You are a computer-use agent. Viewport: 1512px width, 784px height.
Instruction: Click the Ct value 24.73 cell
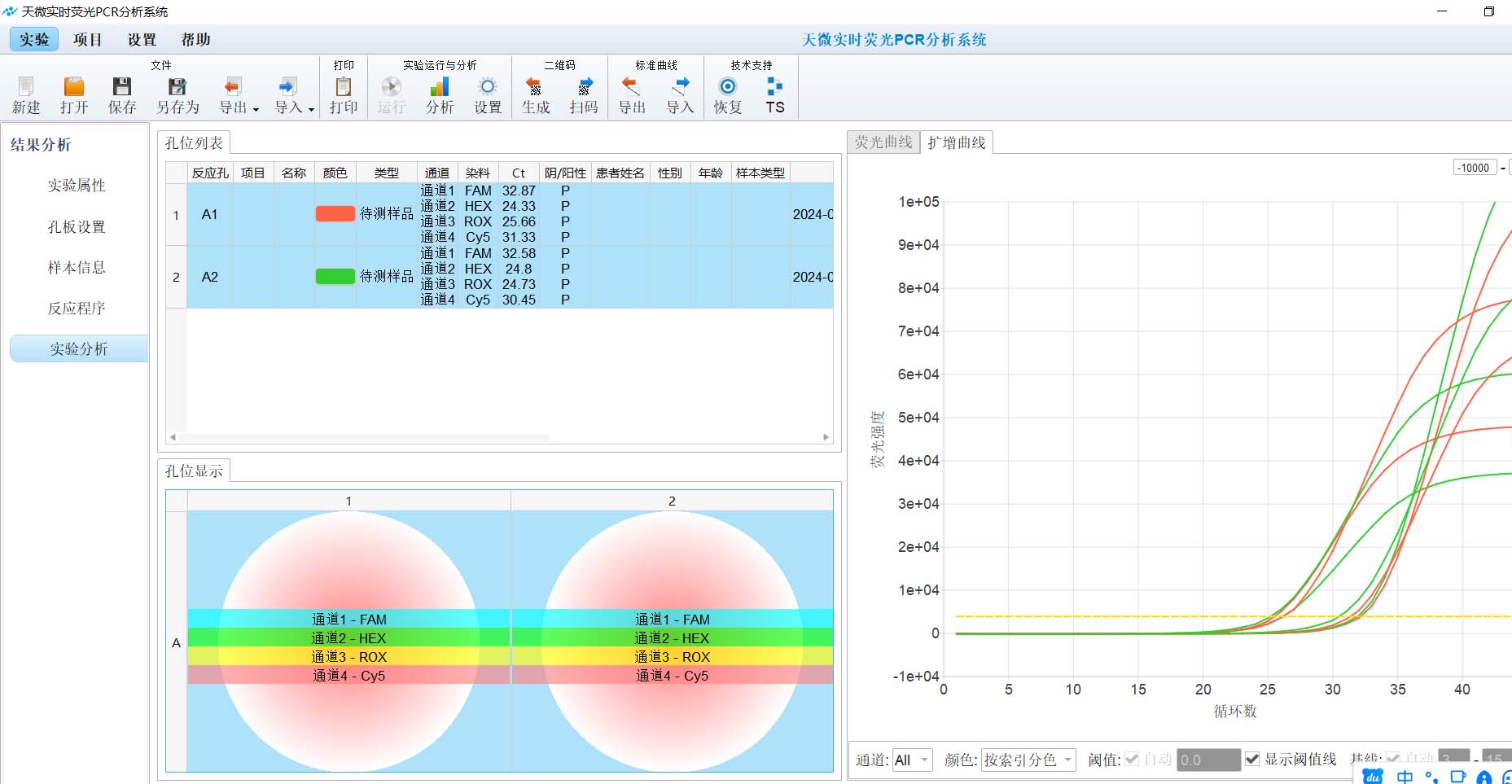click(x=519, y=284)
